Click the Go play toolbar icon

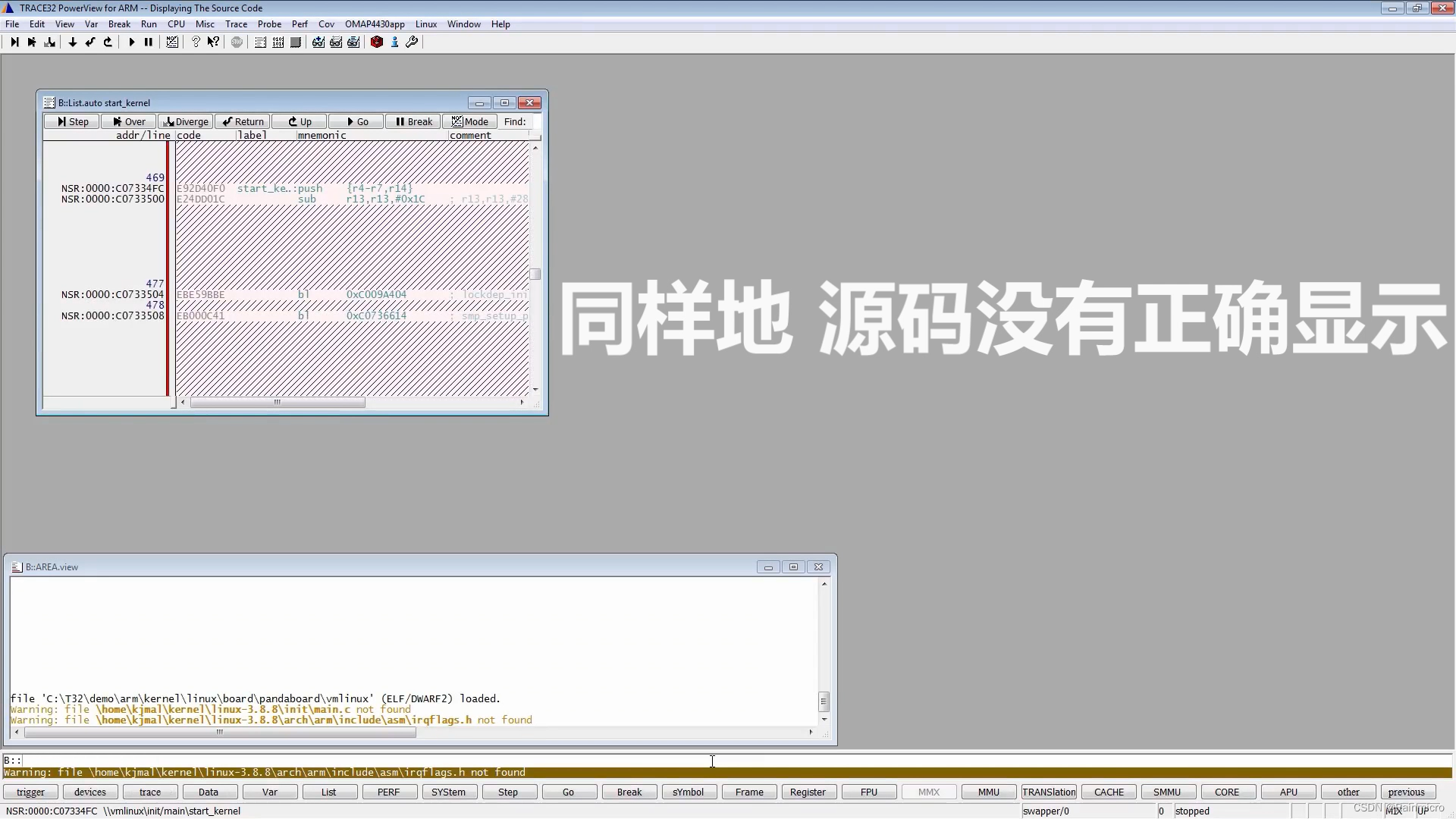[131, 42]
